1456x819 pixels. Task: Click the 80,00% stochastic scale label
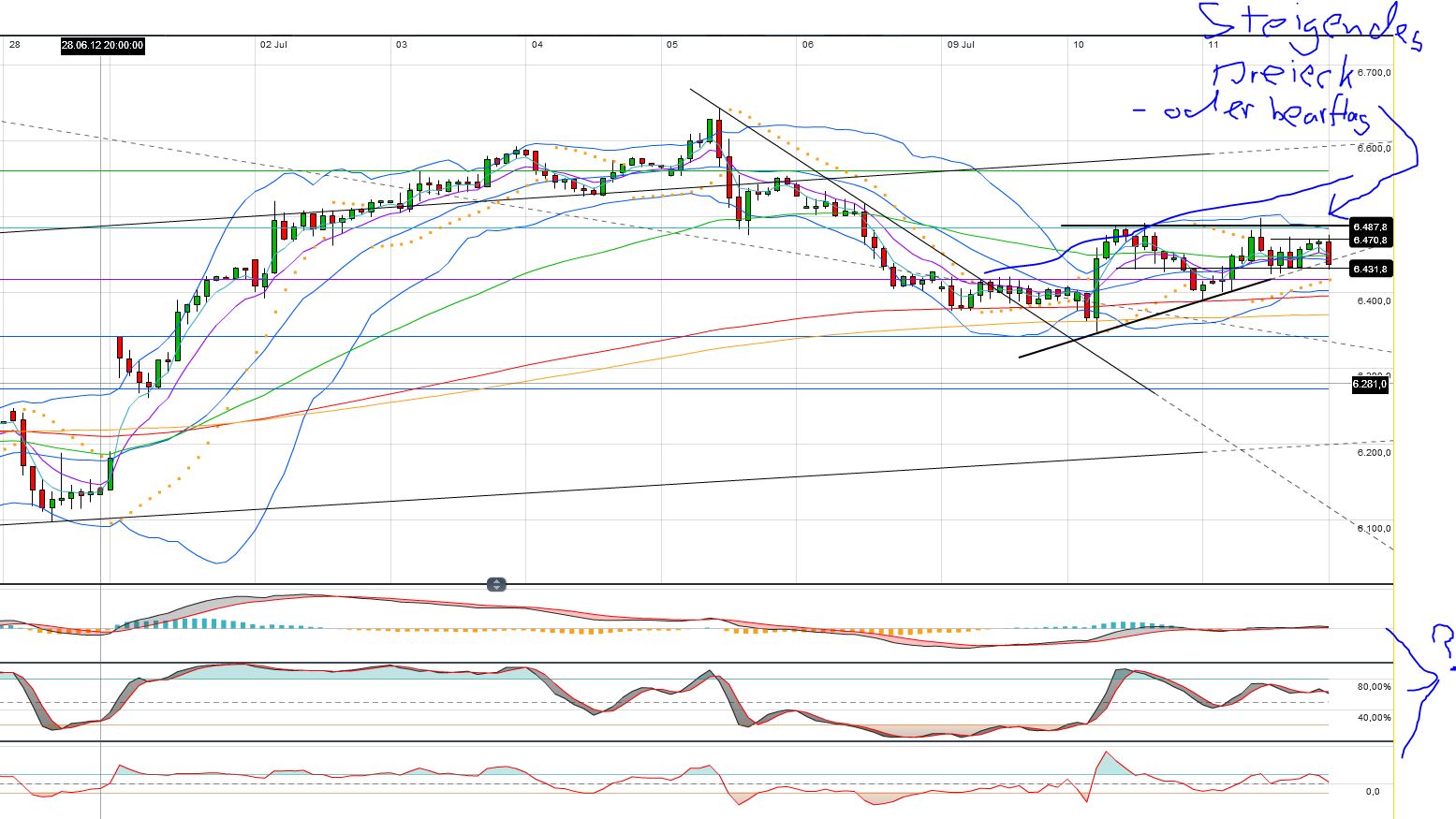[1375, 687]
